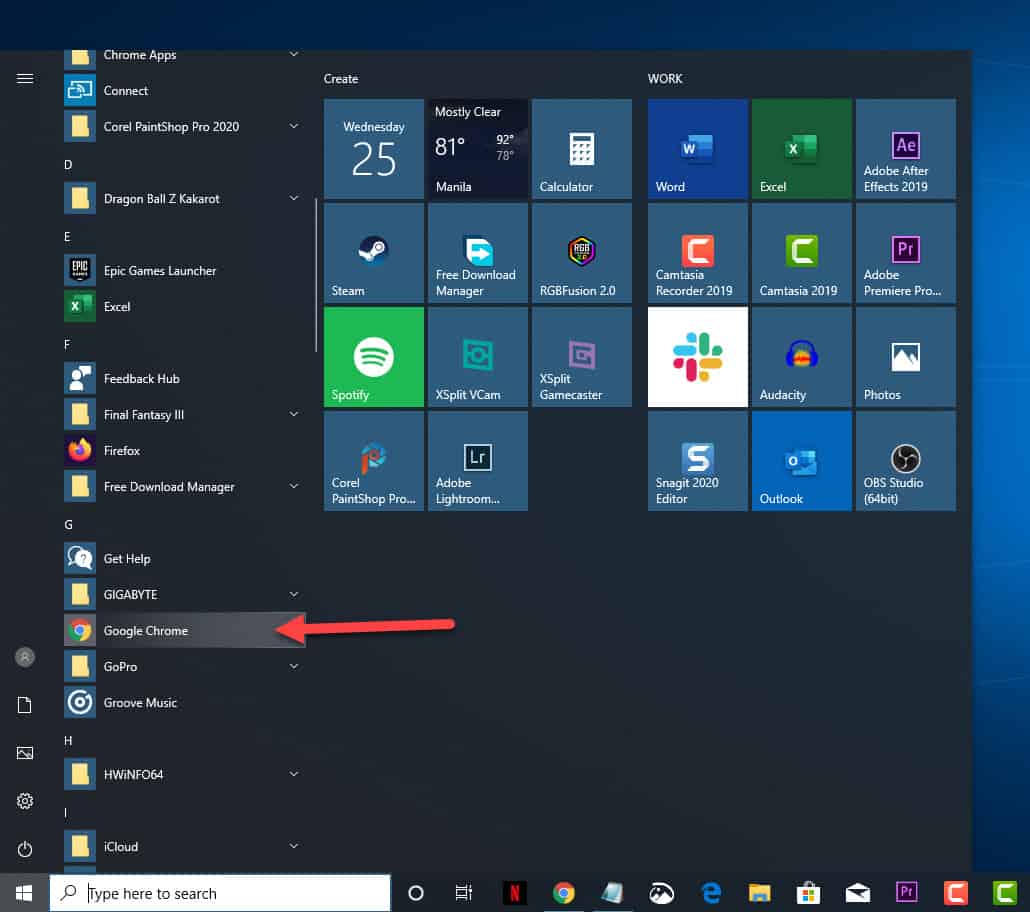The width and height of the screenshot is (1030, 912).
Task: Switch to Chrome on the taskbar
Action: pos(564,893)
